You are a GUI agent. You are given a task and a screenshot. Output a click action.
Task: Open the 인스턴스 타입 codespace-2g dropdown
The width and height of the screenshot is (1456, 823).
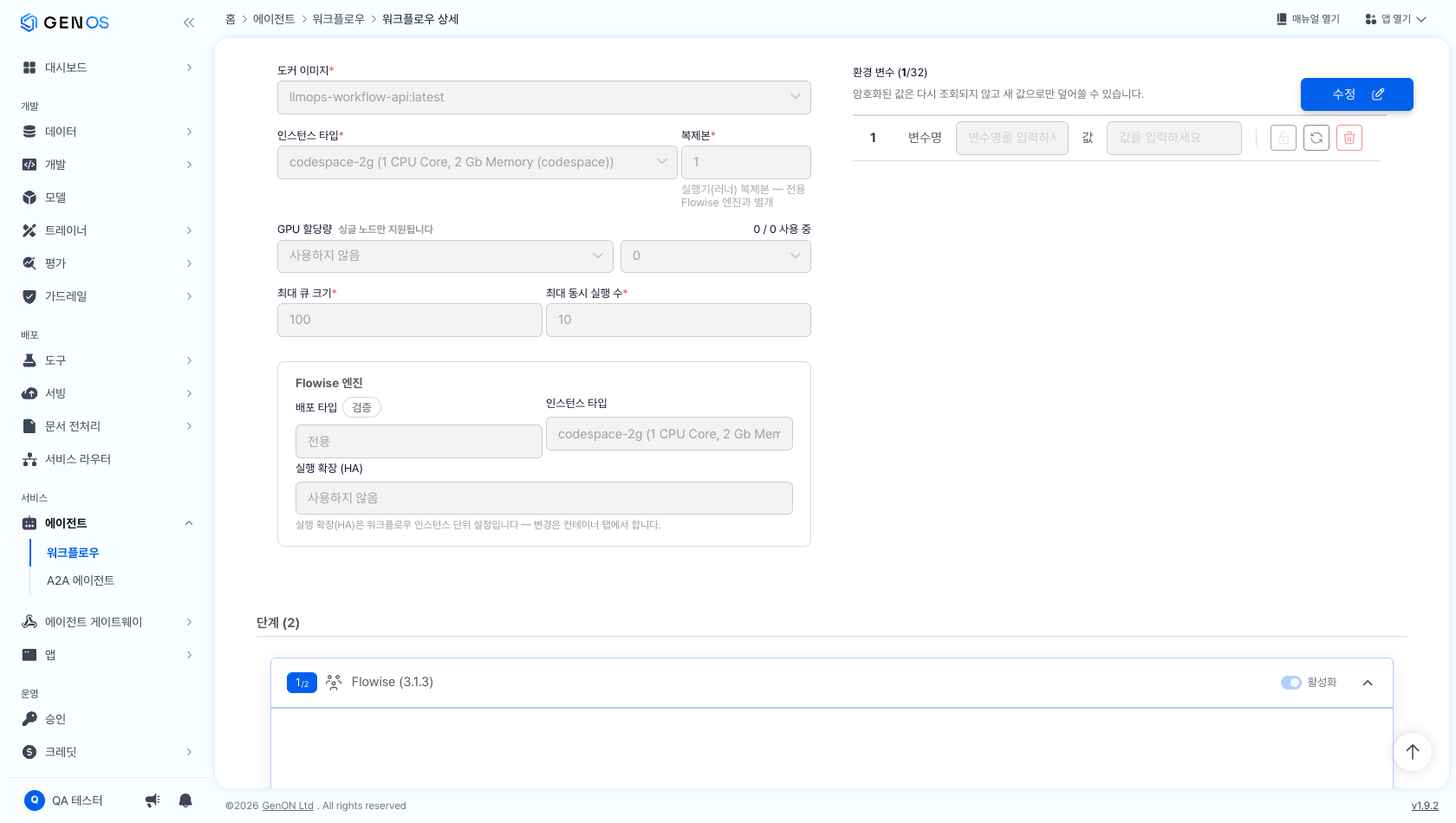coord(478,162)
